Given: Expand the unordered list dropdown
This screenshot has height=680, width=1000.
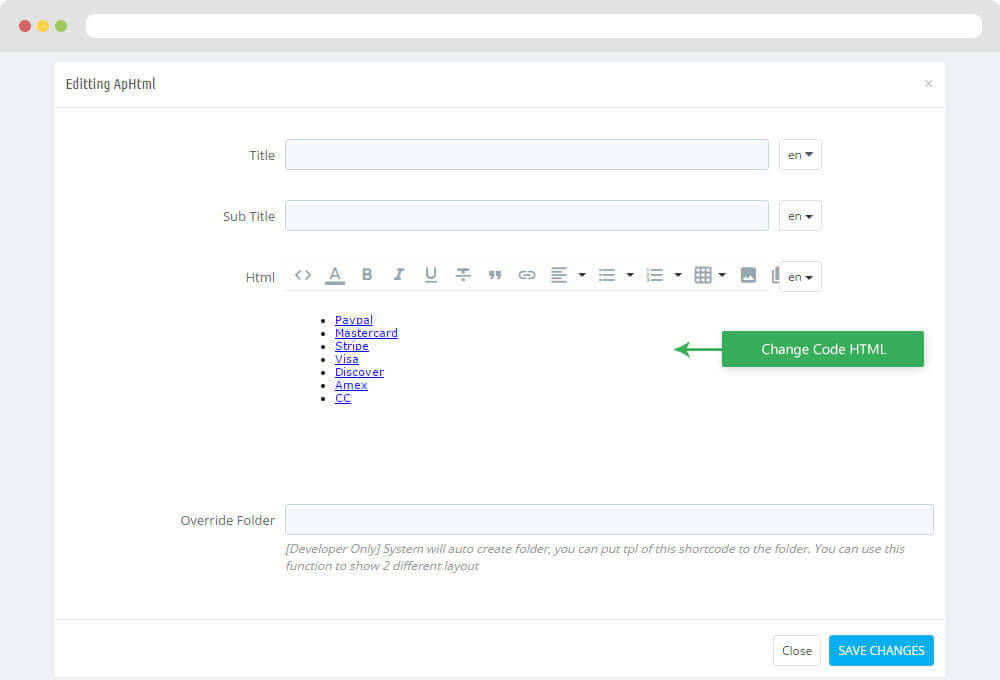Looking at the screenshot, I should click(x=630, y=275).
